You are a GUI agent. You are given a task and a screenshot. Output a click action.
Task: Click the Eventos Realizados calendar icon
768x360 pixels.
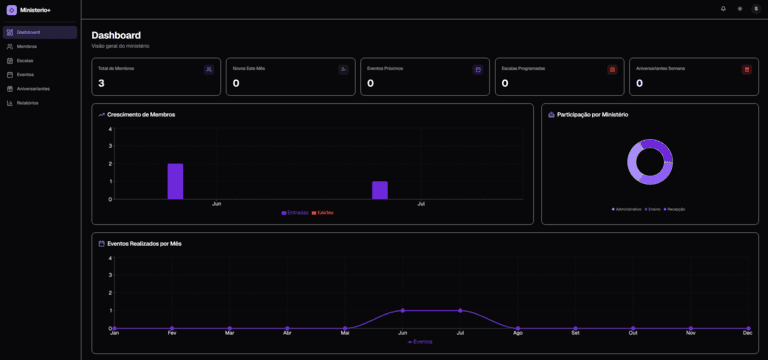click(101, 243)
